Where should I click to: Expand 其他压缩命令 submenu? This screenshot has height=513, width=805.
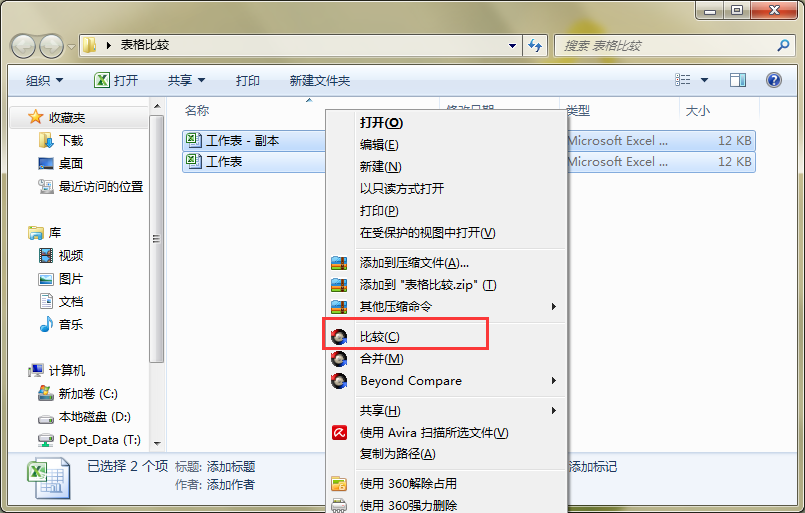[447, 307]
